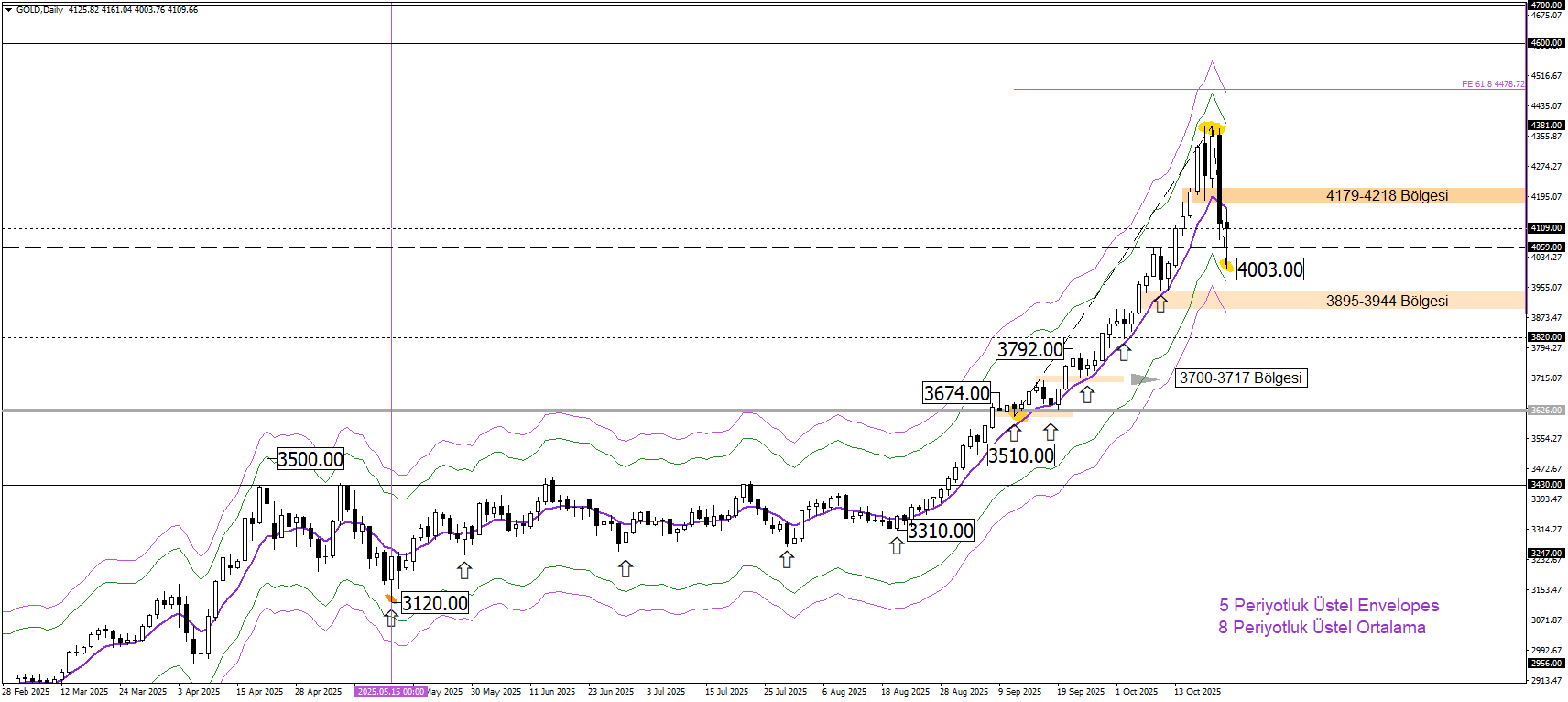Select the 3674.00 price label
Screen dimensions: 1568x702
click(x=956, y=393)
